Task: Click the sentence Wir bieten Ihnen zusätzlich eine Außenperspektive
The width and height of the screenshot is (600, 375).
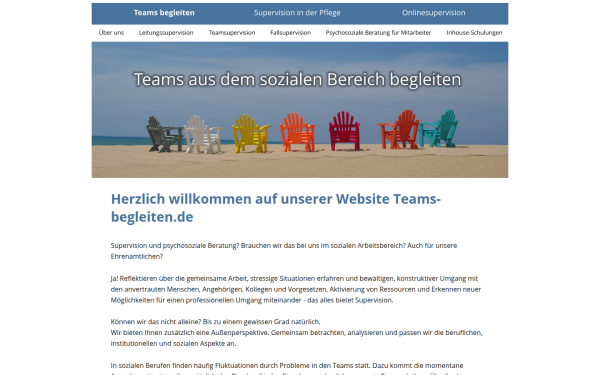Action: pyautogui.click(x=190, y=333)
